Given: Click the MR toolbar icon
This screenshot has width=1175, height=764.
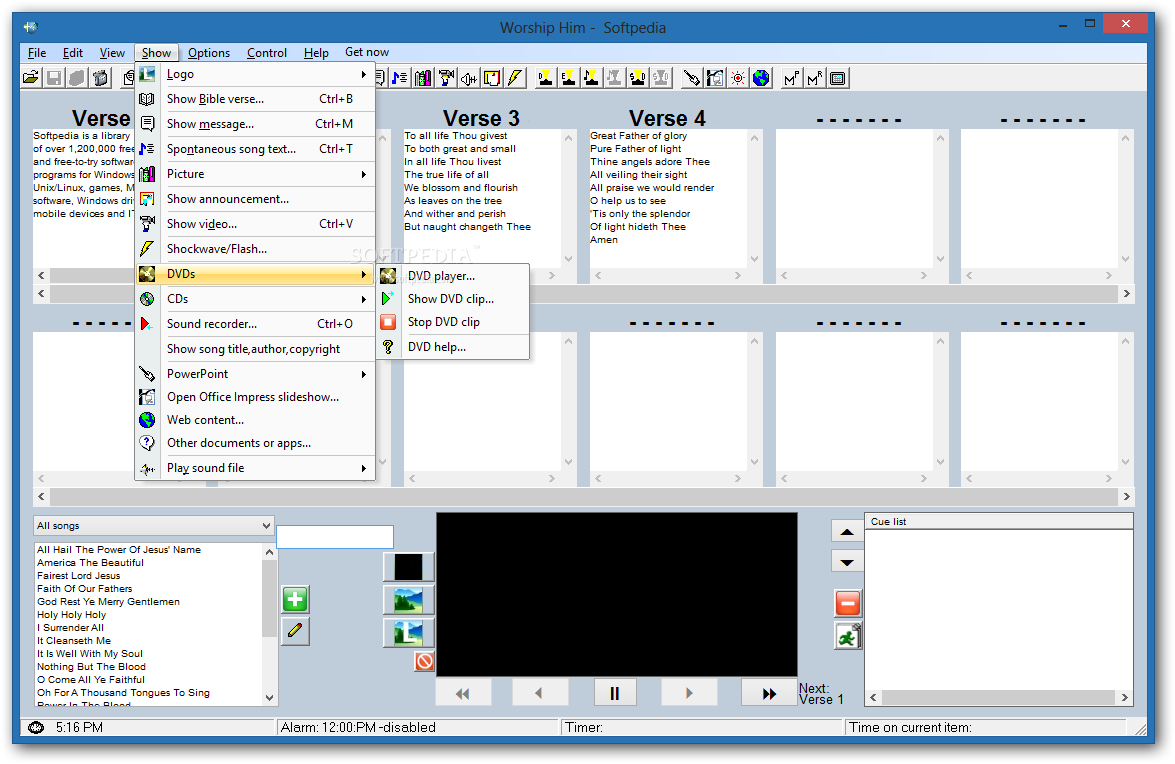Looking at the screenshot, I should click(x=815, y=78).
